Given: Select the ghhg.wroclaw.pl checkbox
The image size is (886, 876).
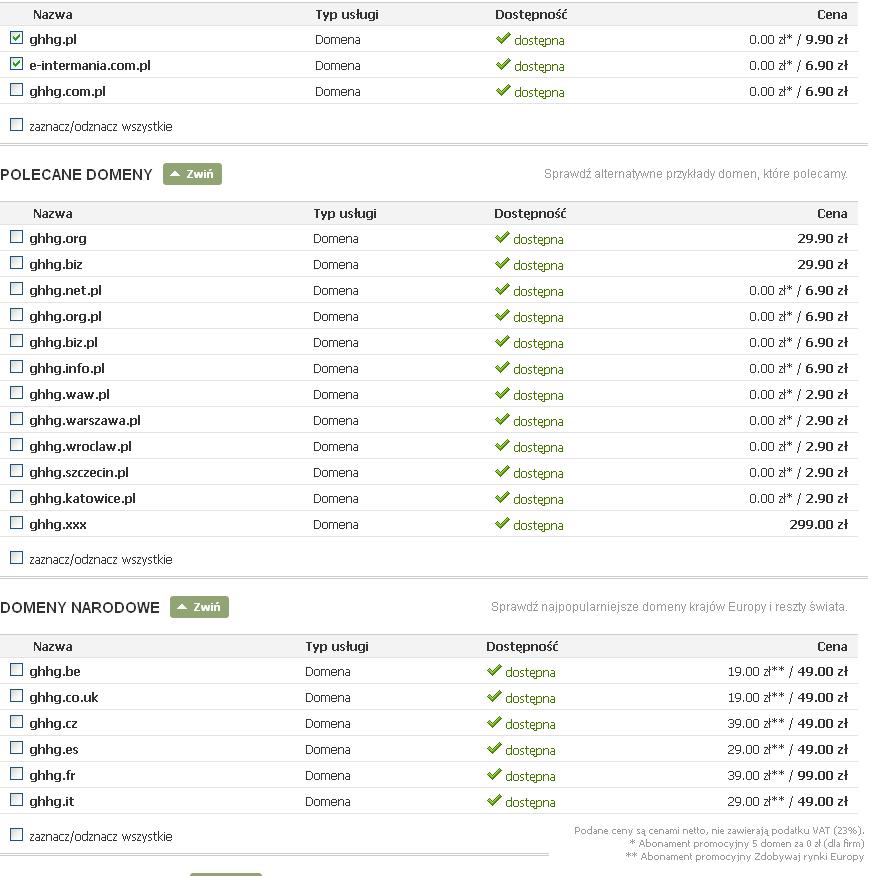Looking at the screenshot, I should click(16, 445).
